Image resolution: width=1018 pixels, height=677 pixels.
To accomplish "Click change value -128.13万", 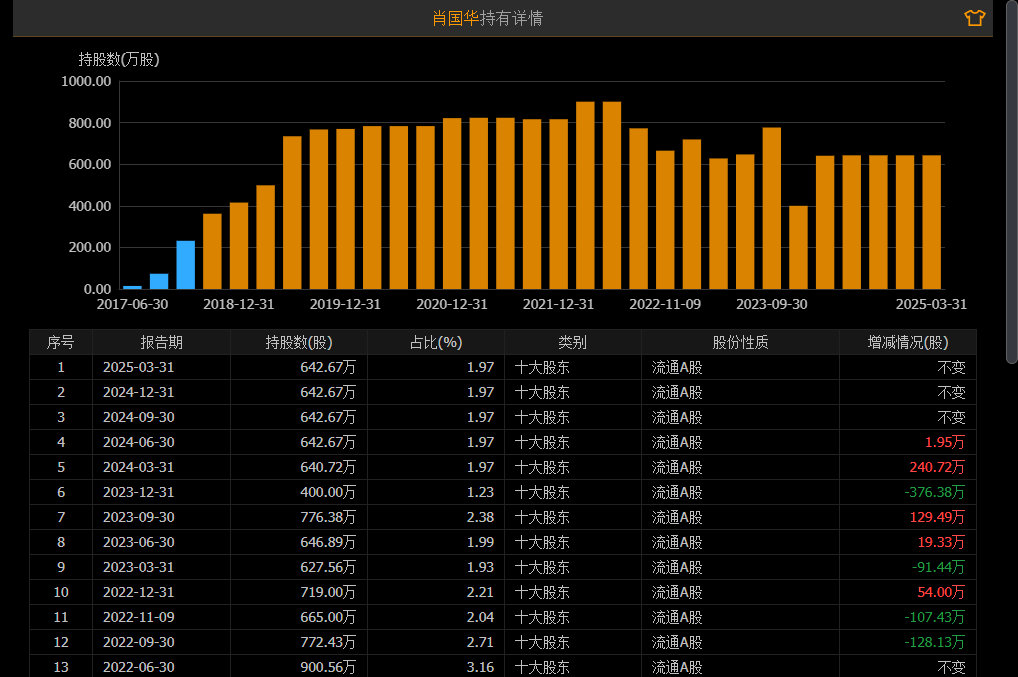I will pos(934,642).
